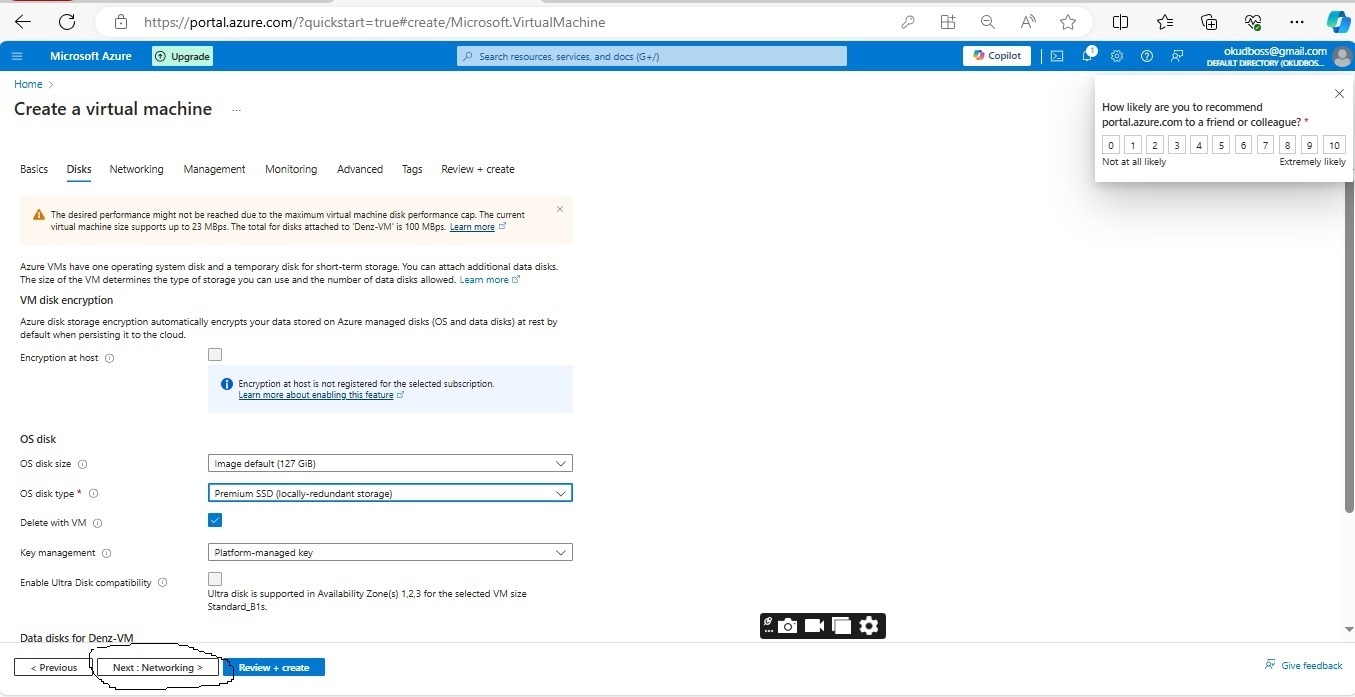Viewport: 1355px width, 697px height.
Task: Switch to the Tags tab
Action: coord(412,169)
